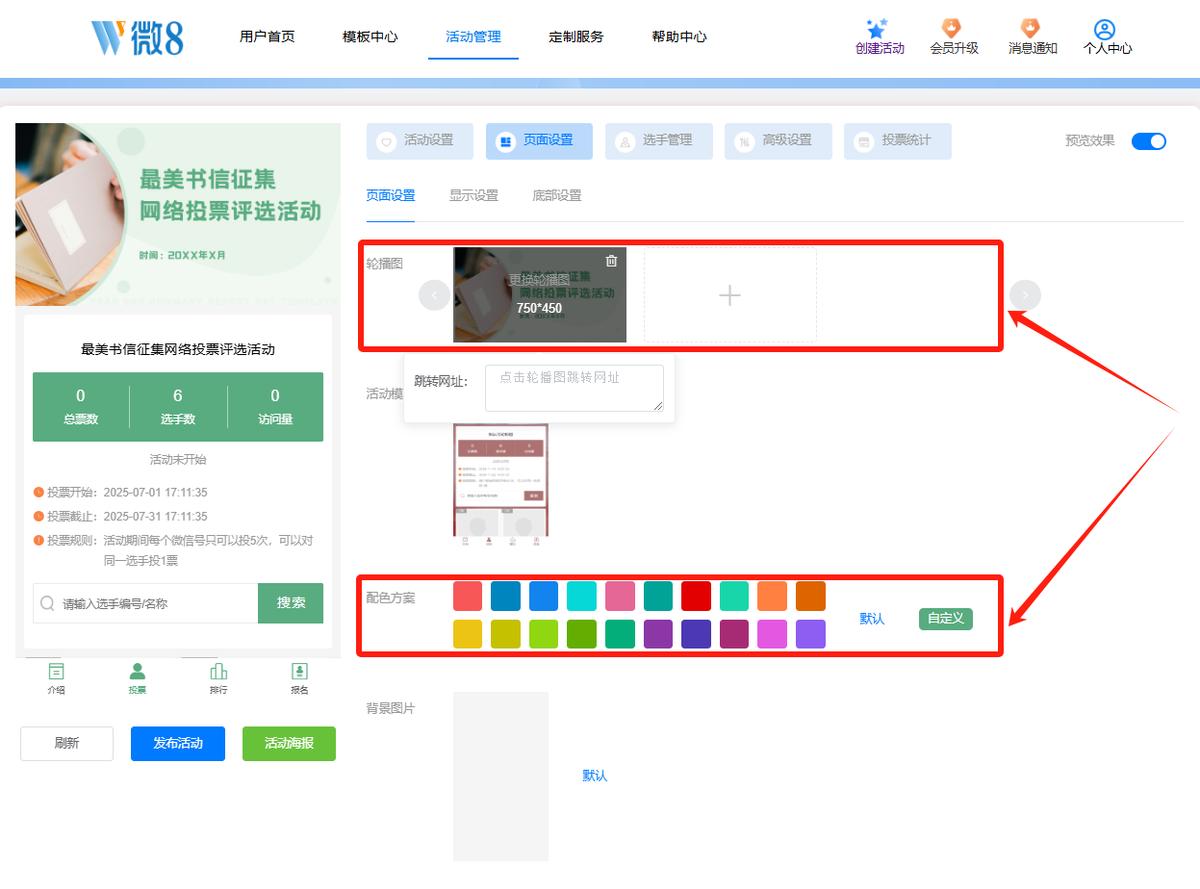Switch to 投票统计 tab
This screenshot has width=1200, height=889.
[898, 141]
